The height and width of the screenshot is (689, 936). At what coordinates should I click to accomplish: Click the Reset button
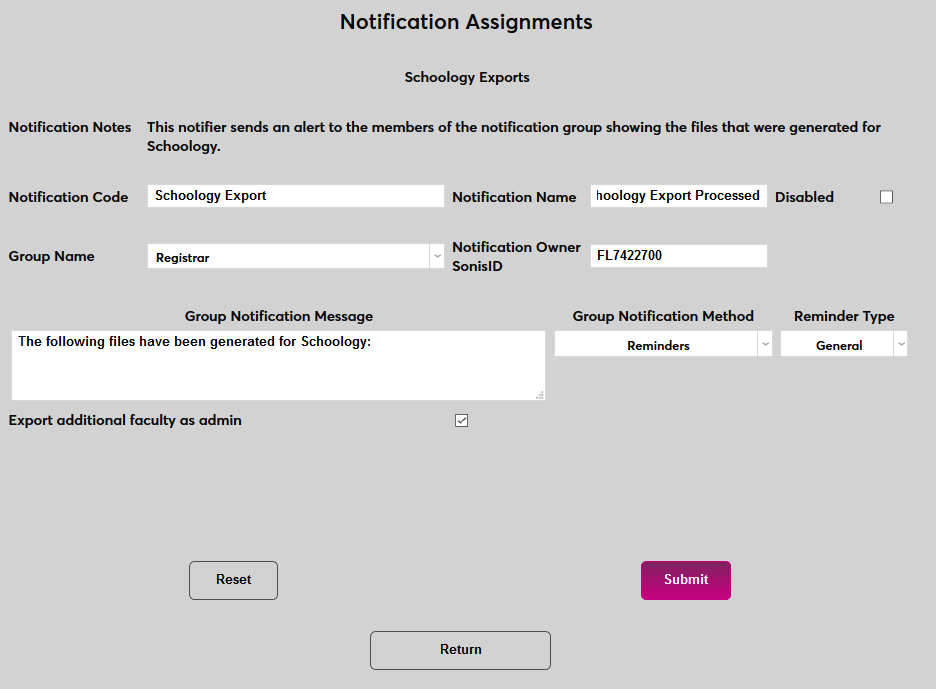click(x=233, y=580)
